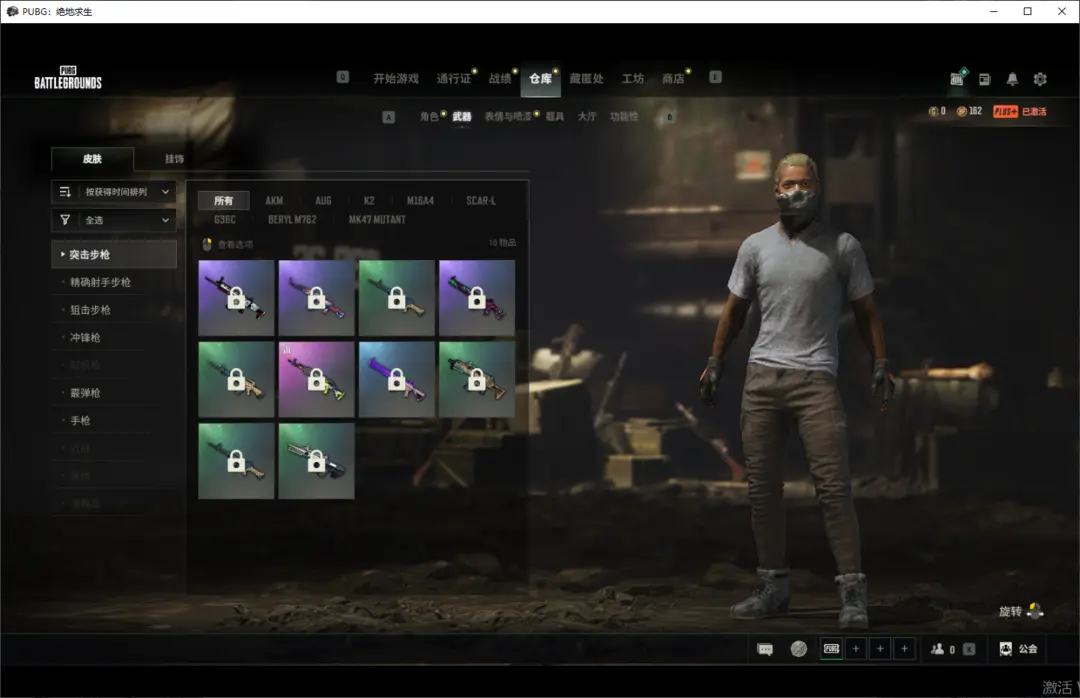
Task: Click the 旋转 rotate character icon
Action: 1035,611
